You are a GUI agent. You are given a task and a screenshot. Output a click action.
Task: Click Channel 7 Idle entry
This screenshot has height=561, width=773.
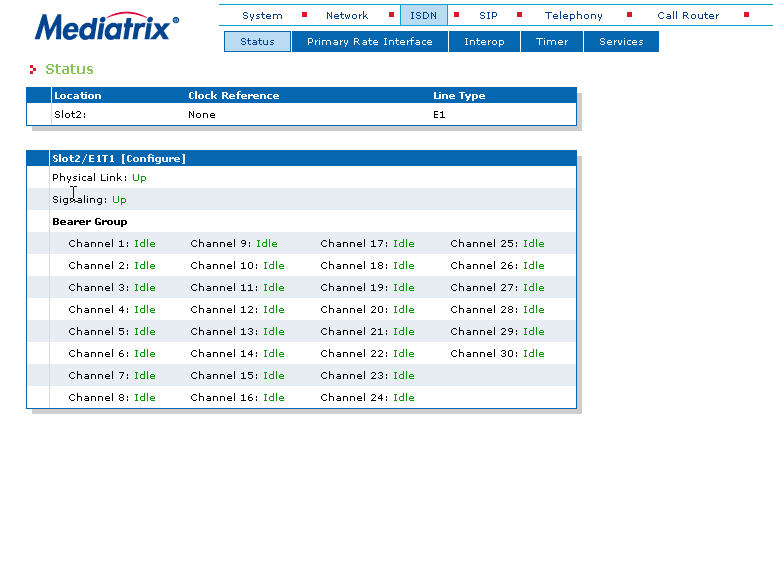[112, 376]
